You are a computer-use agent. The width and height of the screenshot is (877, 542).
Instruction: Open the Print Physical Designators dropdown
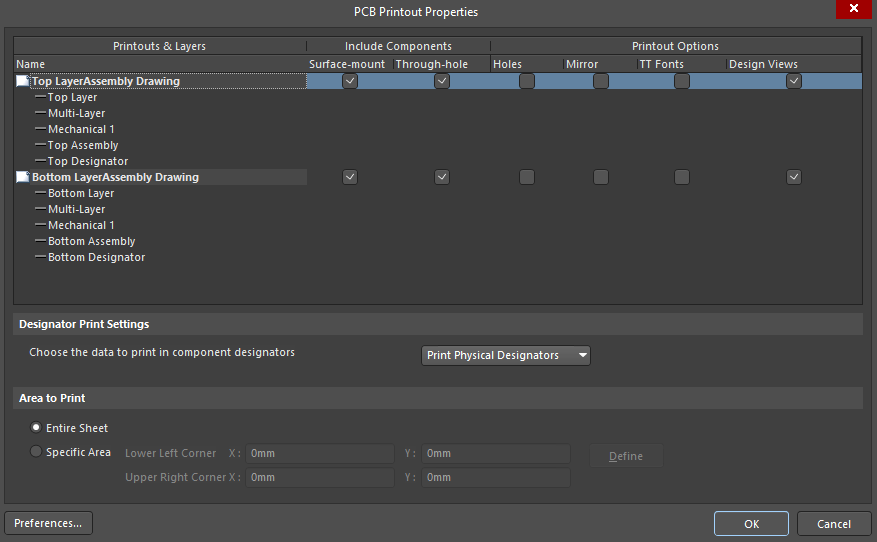click(506, 355)
